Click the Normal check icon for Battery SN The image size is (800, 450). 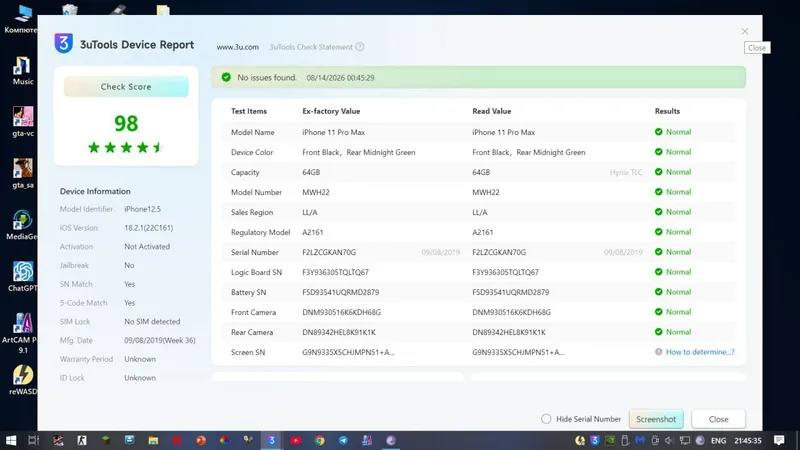659,292
